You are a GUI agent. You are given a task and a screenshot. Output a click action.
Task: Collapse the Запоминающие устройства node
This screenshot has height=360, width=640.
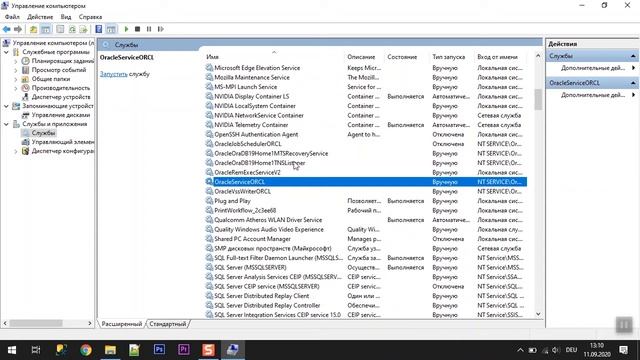[6, 106]
